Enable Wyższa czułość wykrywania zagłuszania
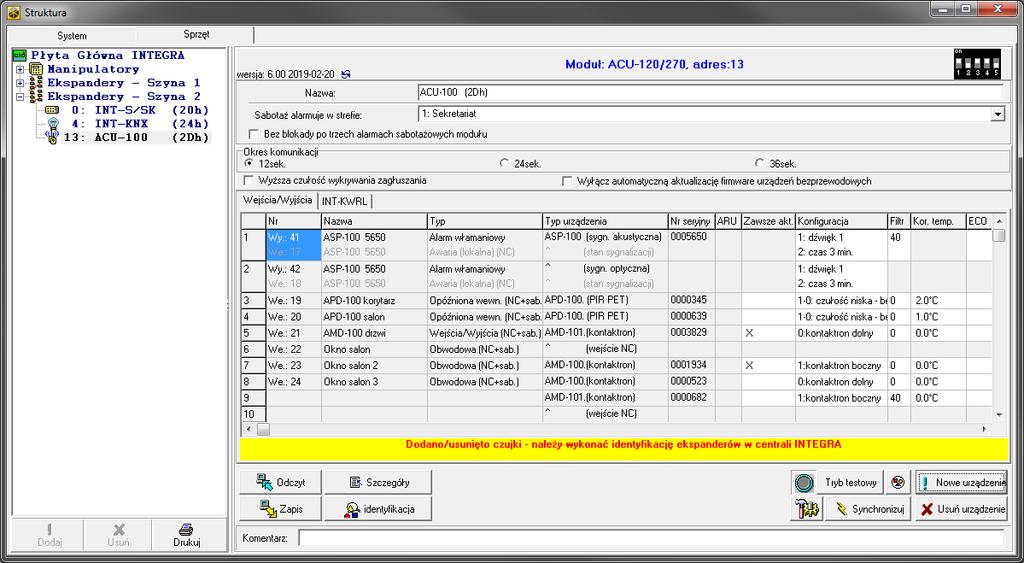 pyautogui.click(x=248, y=180)
